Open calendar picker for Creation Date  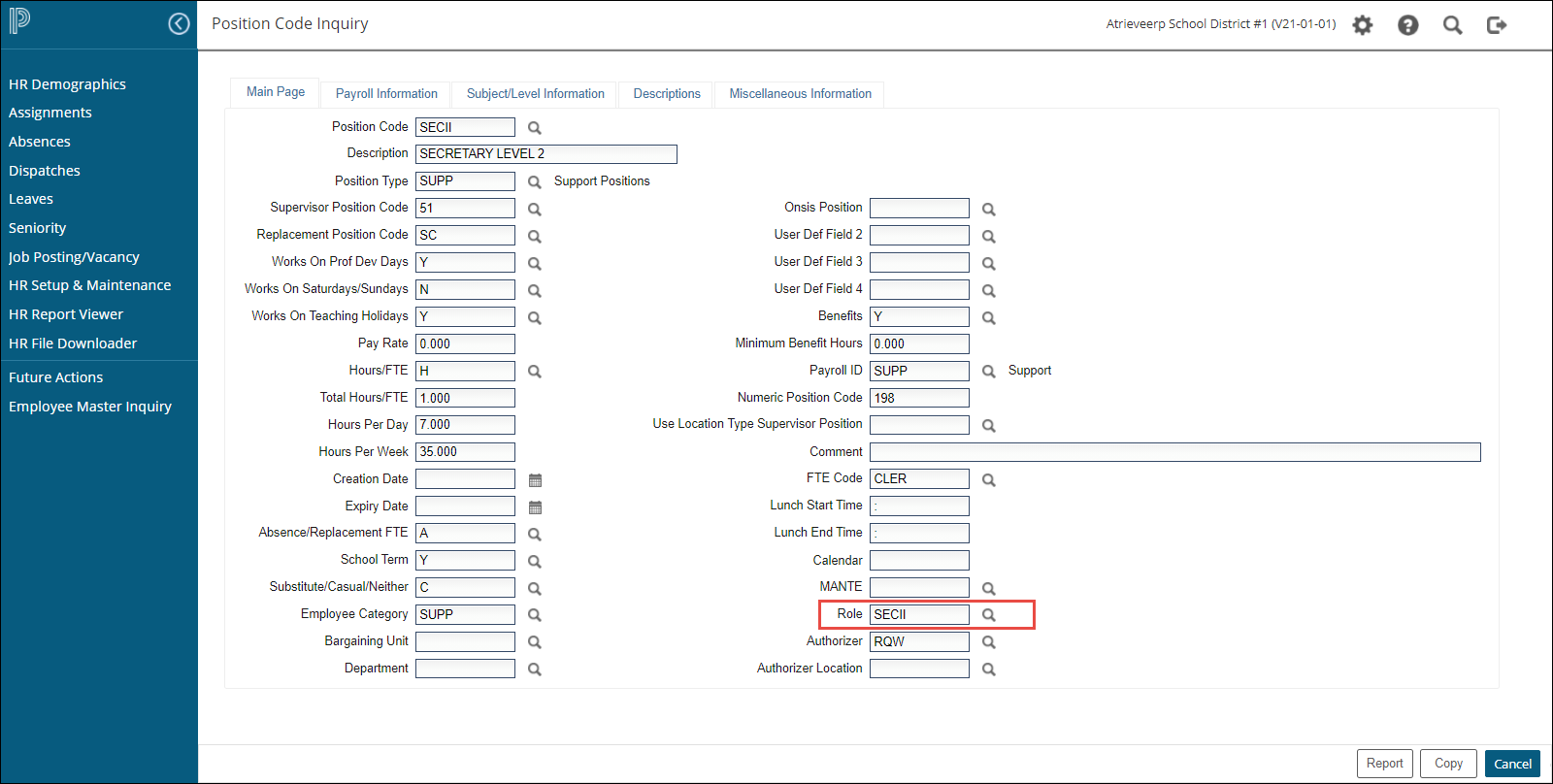[x=535, y=480]
